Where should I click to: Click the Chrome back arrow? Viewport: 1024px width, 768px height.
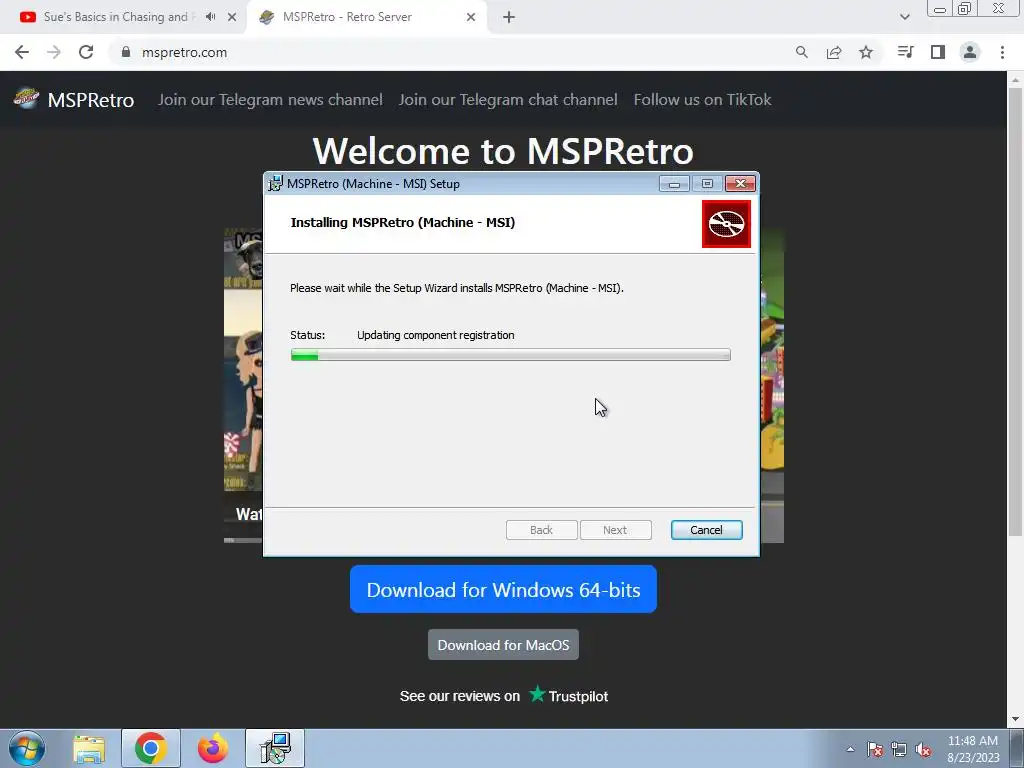point(22,52)
